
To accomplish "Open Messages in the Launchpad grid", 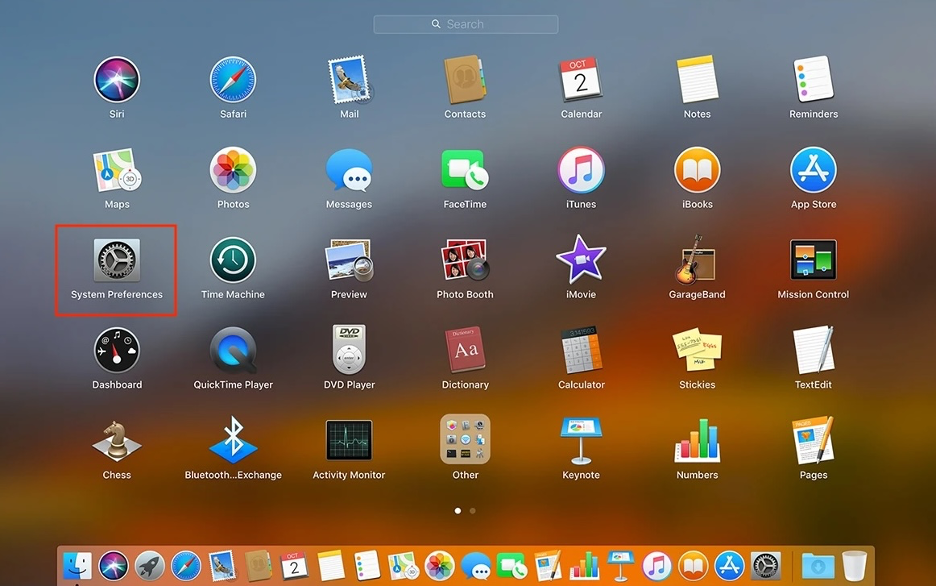I will 349,170.
